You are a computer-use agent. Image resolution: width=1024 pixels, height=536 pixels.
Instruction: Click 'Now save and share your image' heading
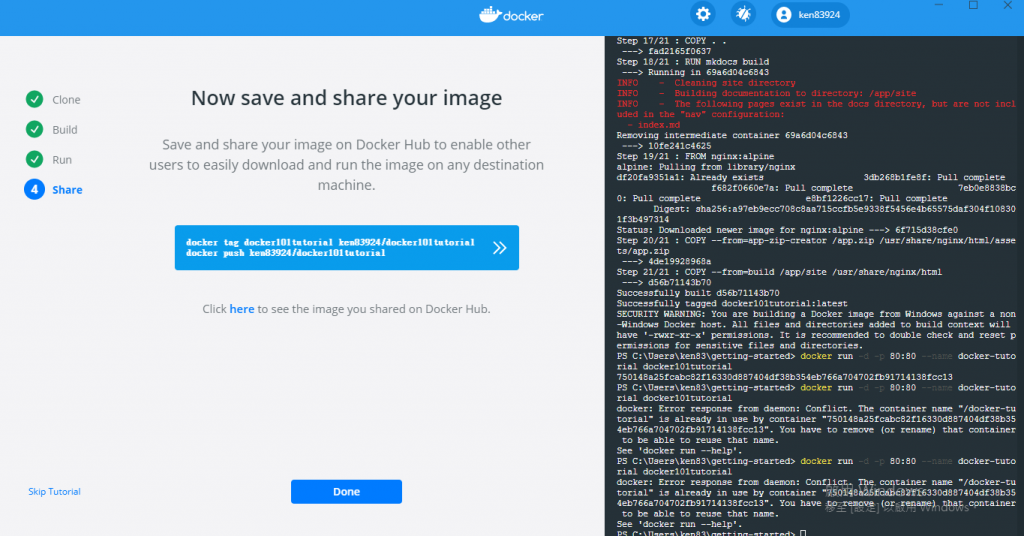pyautogui.click(x=347, y=98)
